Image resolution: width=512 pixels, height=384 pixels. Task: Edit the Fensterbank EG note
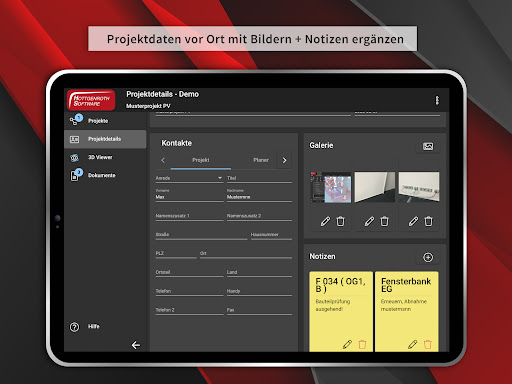(413, 344)
